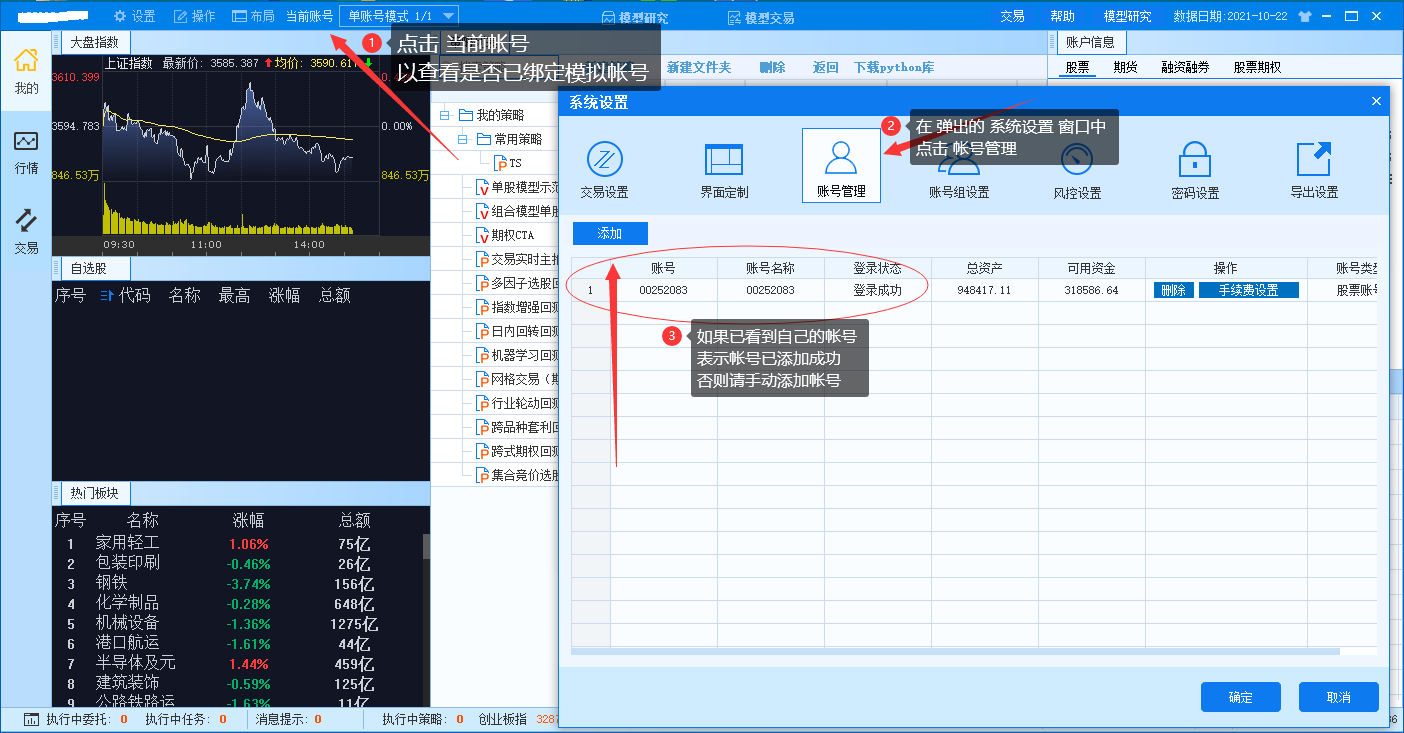The width and height of the screenshot is (1404, 733).
Task: Click the 设置 gear icon in title bar
Action: coord(120,16)
